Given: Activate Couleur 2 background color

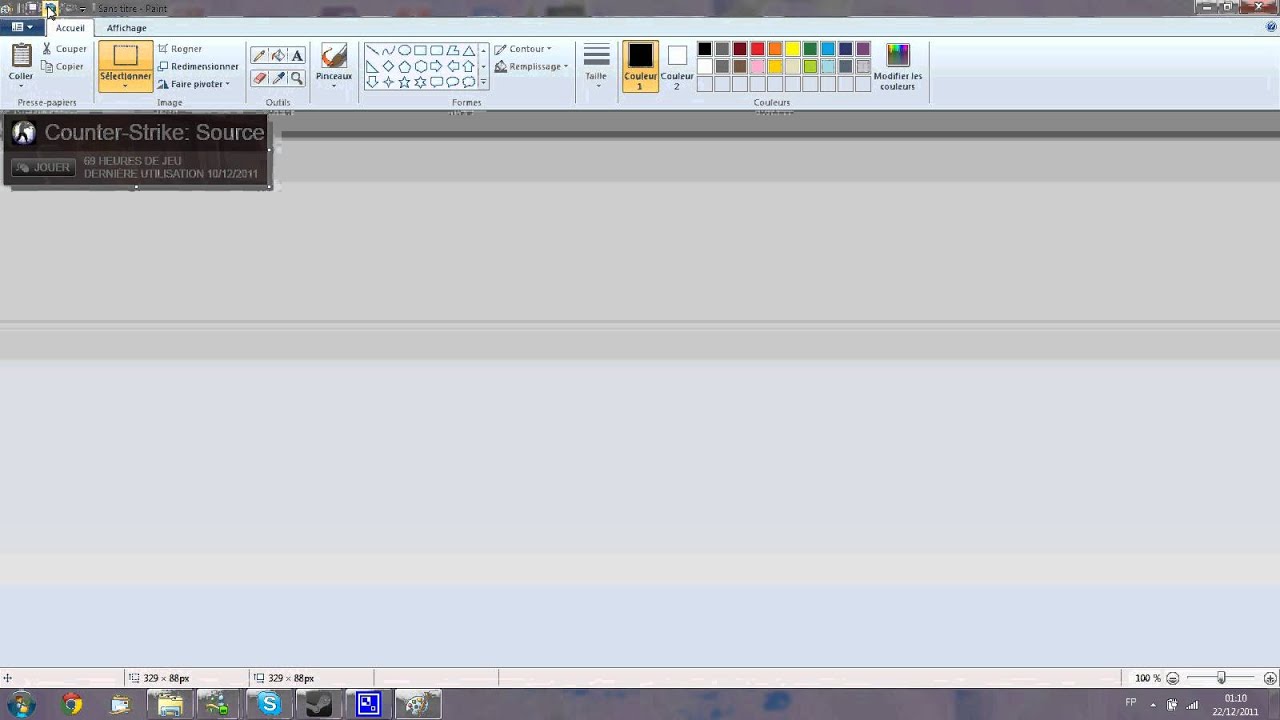Looking at the screenshot, I should (x=677, y=66).
